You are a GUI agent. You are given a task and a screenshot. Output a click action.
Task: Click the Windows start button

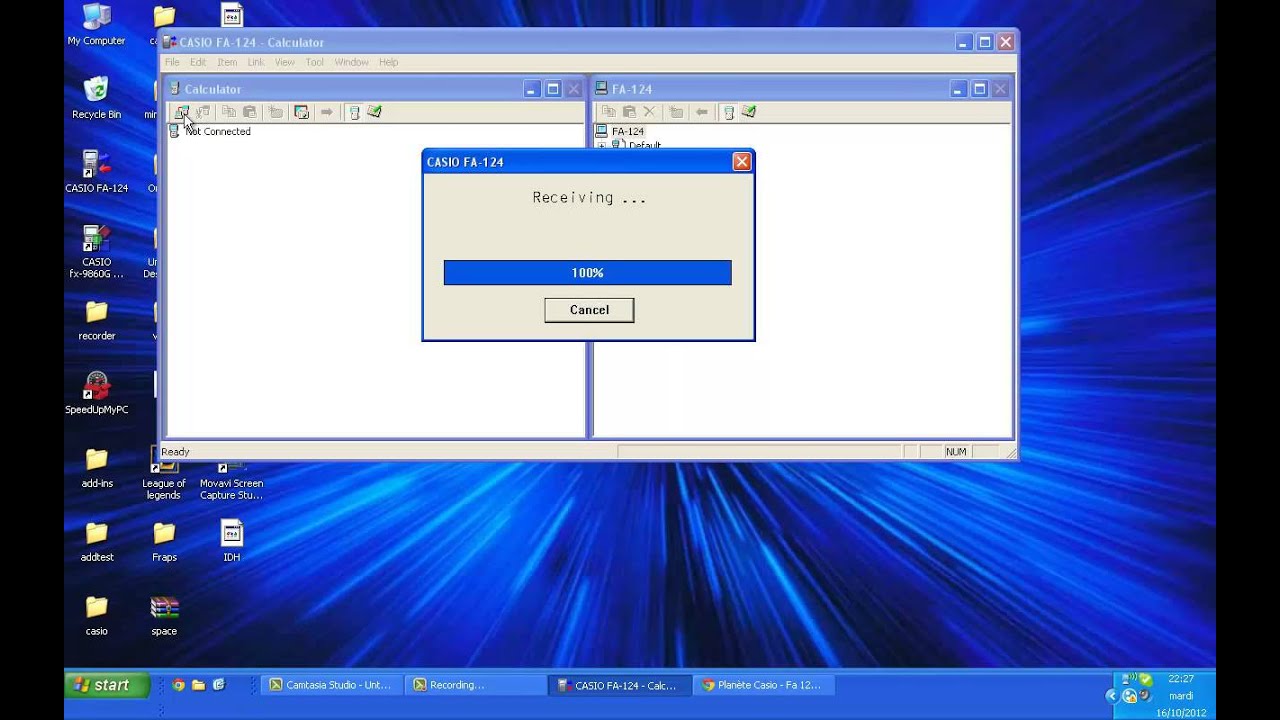click(107, 685)
